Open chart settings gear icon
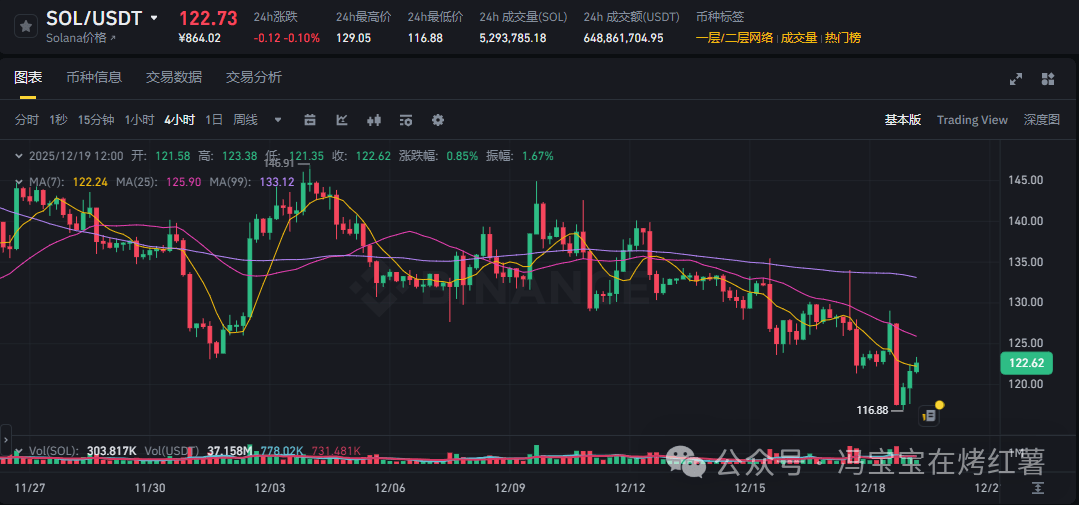The width and height of the screenshot is (1079, 505). 437,120
